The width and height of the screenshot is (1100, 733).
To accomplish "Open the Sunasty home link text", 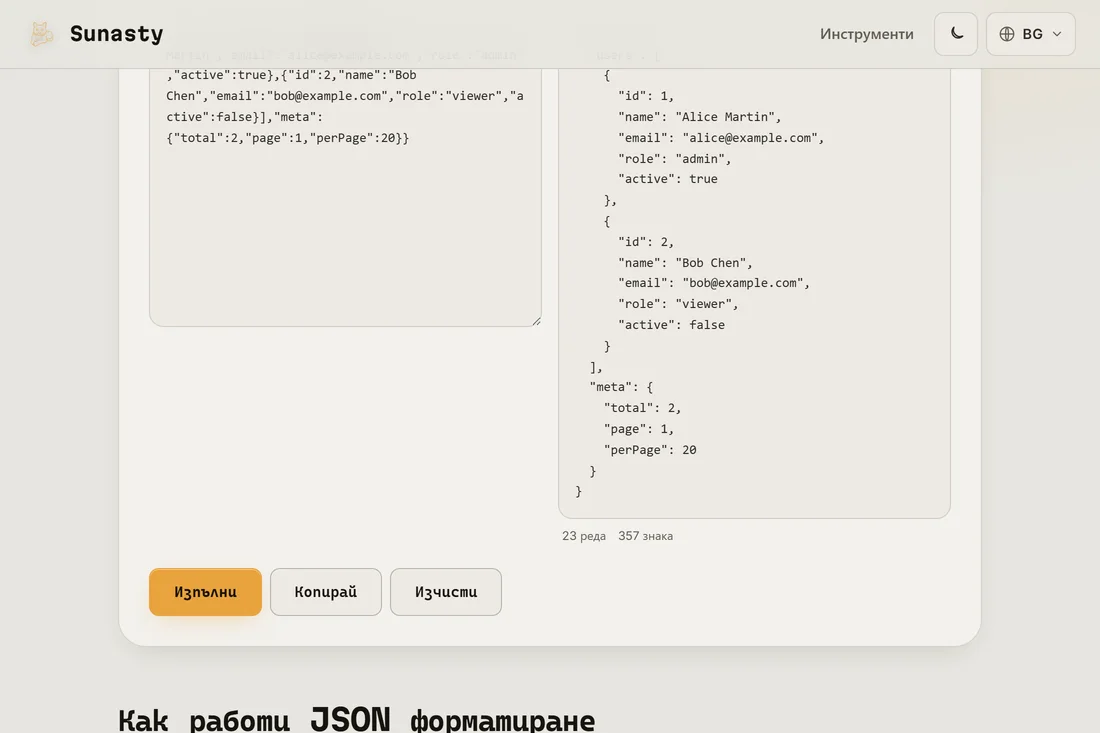I will click(x=116, y=34).
